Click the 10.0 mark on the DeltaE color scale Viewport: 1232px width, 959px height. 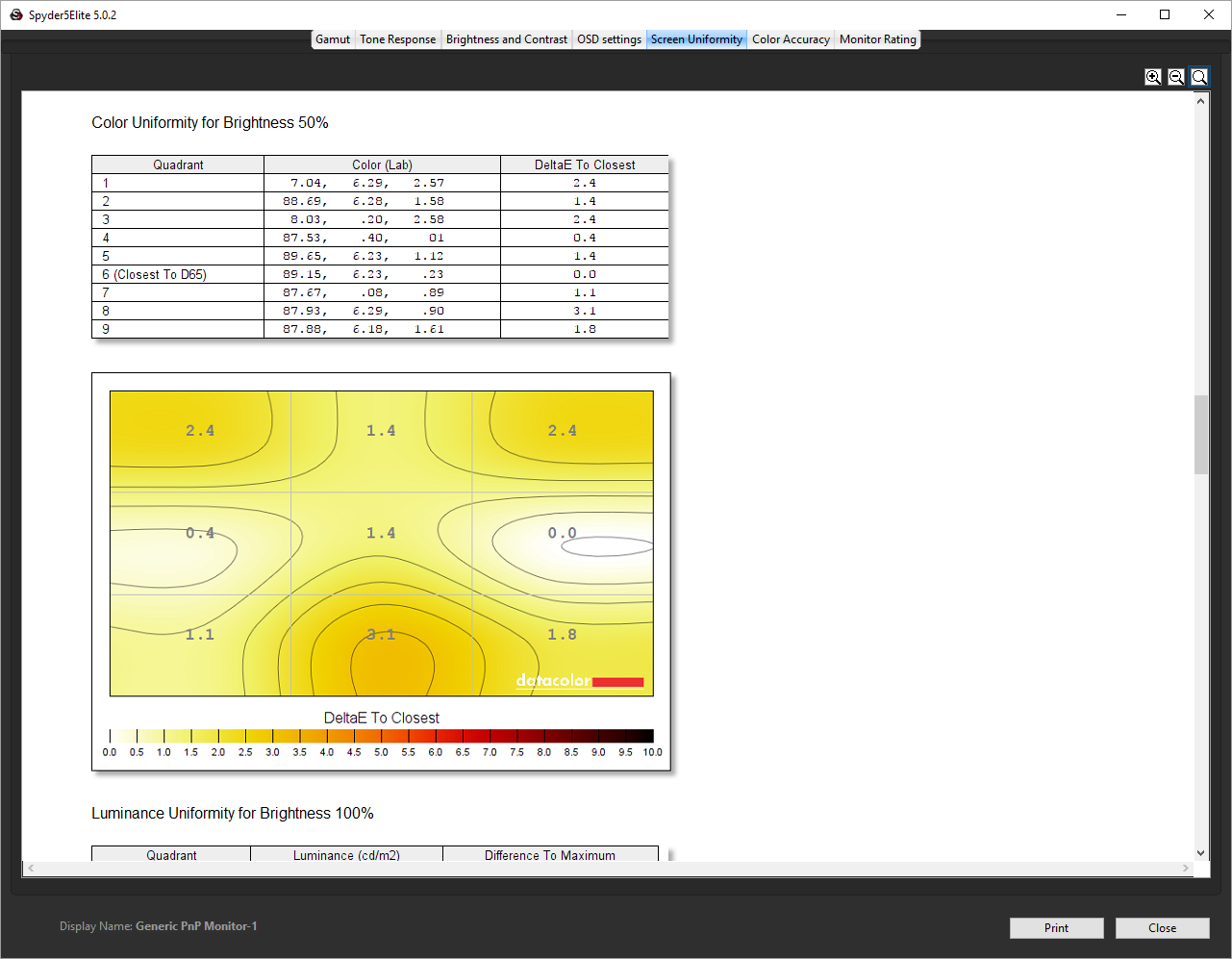pyautogui.click(x=653, y=752)
